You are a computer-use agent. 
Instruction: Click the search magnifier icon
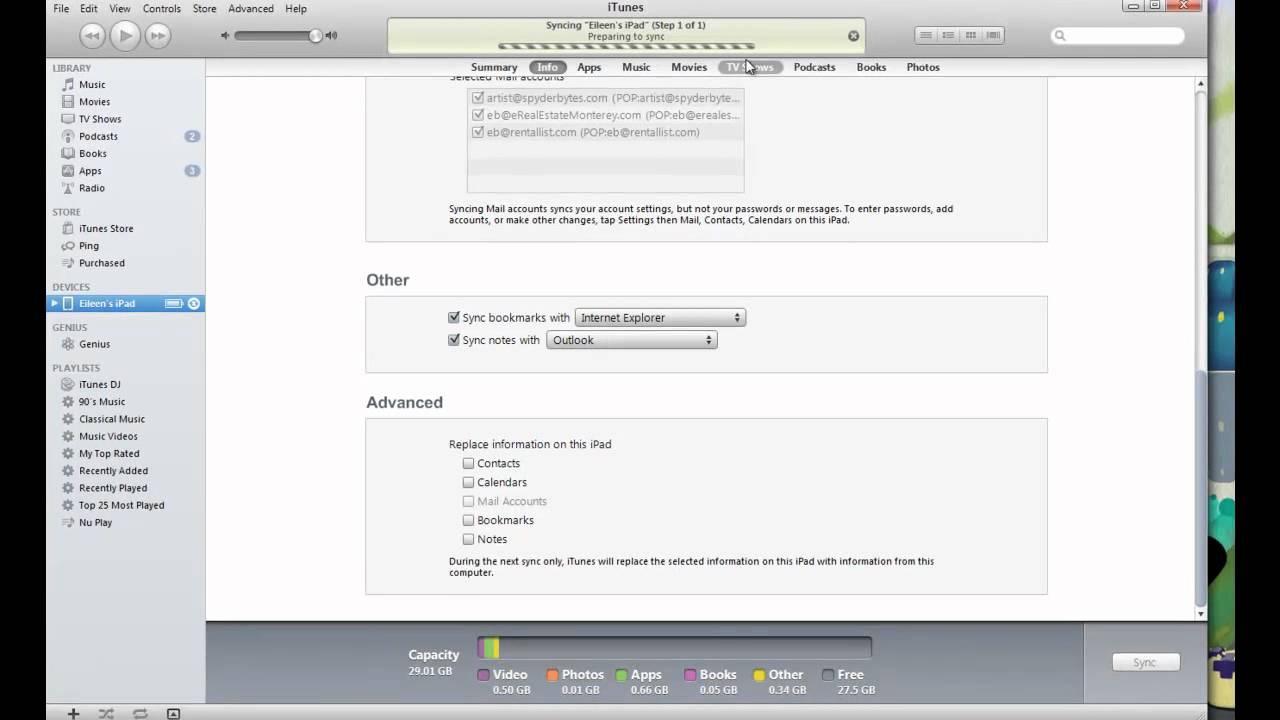[x=1061, y=36]
